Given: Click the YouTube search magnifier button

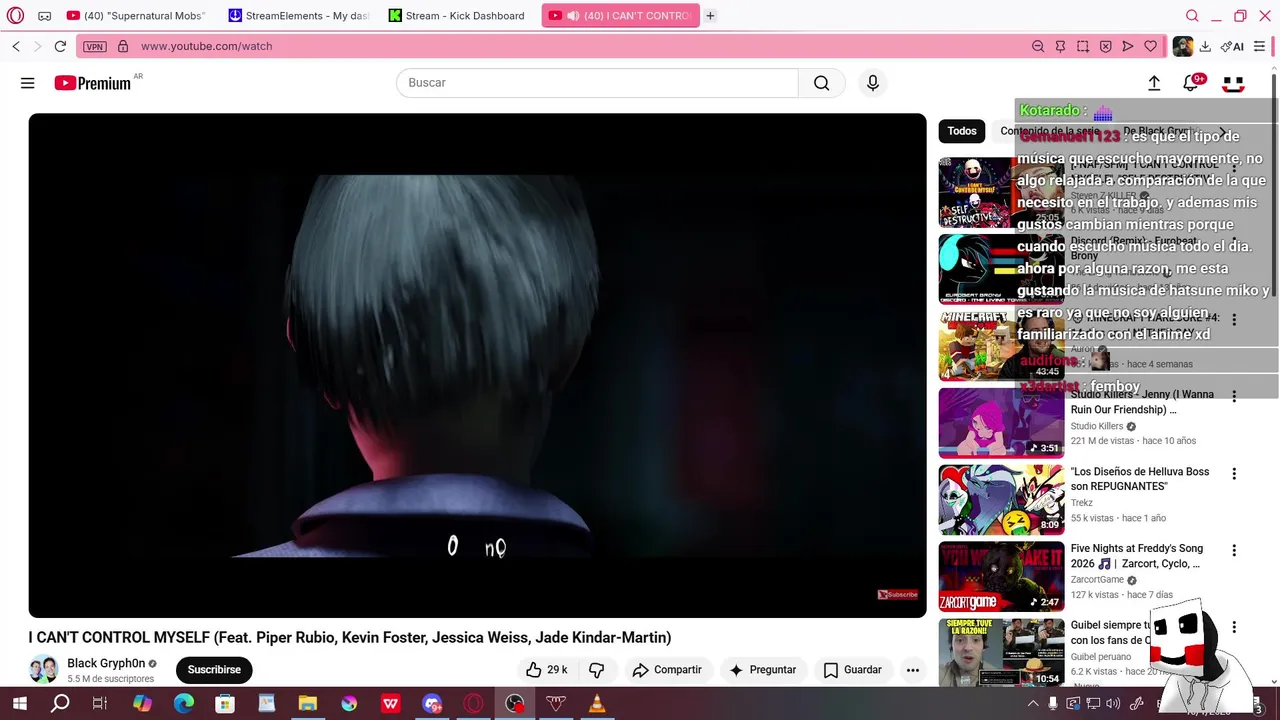Looking at the screenshot, I should point(822,83).
